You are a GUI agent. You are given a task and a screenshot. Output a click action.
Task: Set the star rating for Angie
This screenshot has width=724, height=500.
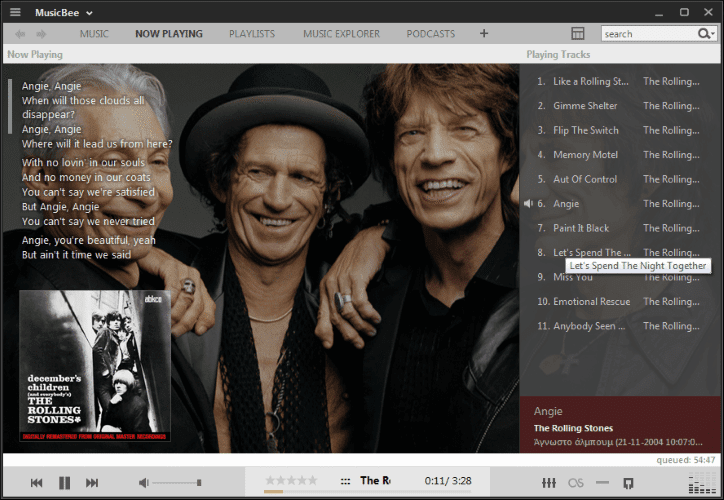[291, 481]
